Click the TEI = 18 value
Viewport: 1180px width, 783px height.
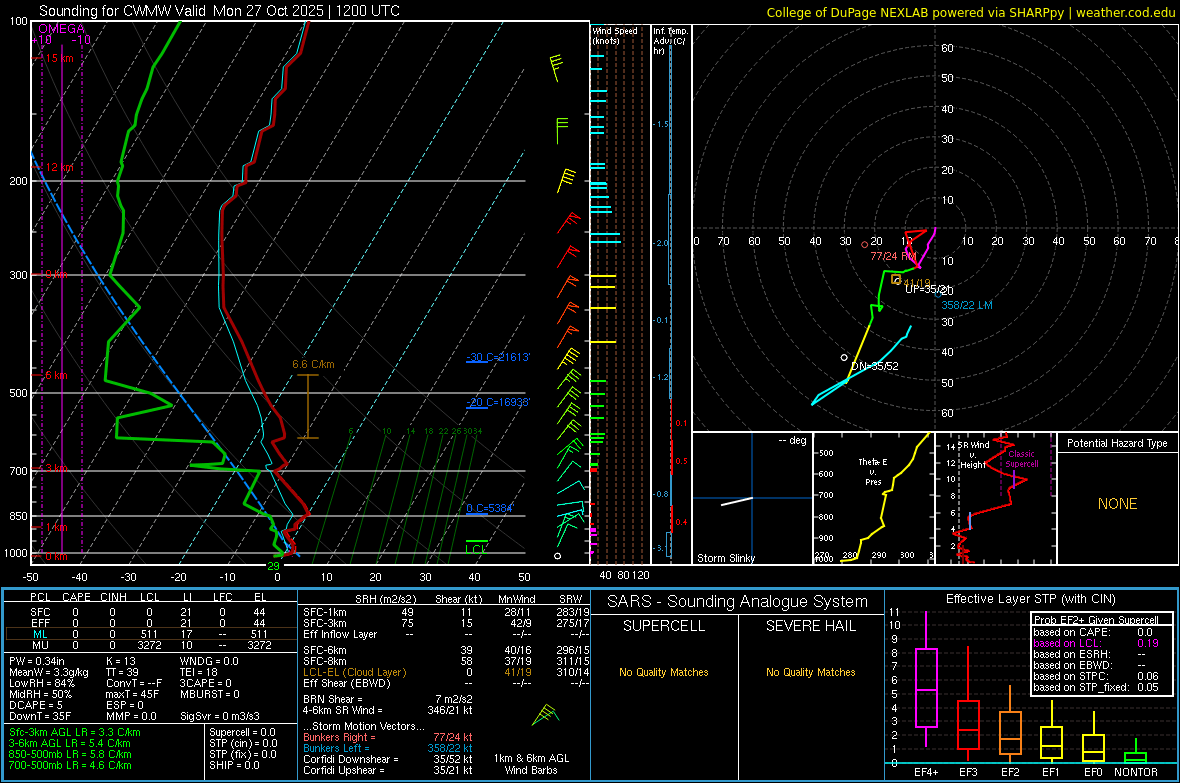click(x=199, y=672)
